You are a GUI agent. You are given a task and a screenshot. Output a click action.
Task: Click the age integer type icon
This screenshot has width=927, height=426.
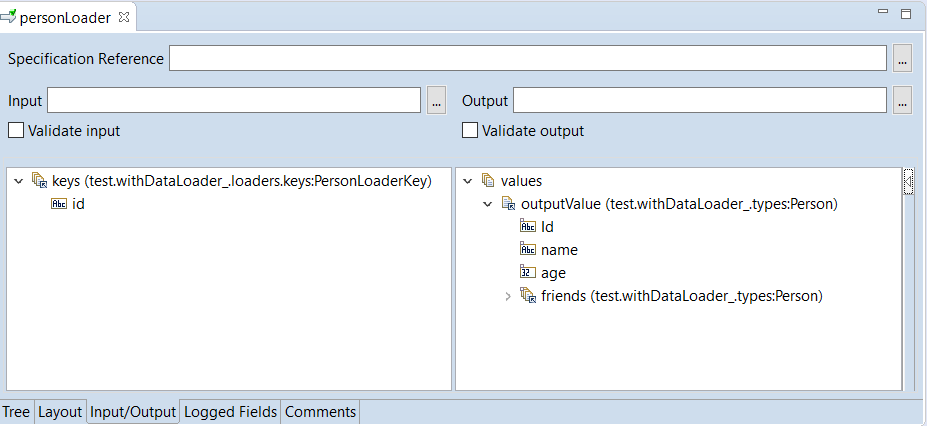(x=528, y=273)
